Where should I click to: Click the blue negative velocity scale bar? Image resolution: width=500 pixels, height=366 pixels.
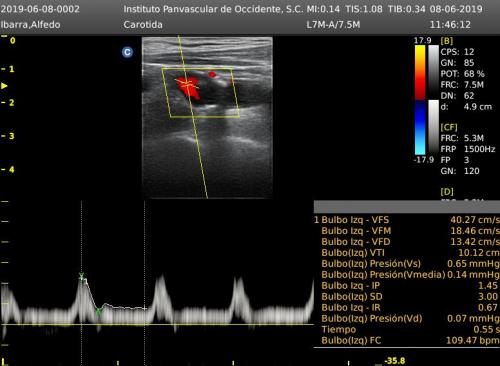[x=420, y=127]
